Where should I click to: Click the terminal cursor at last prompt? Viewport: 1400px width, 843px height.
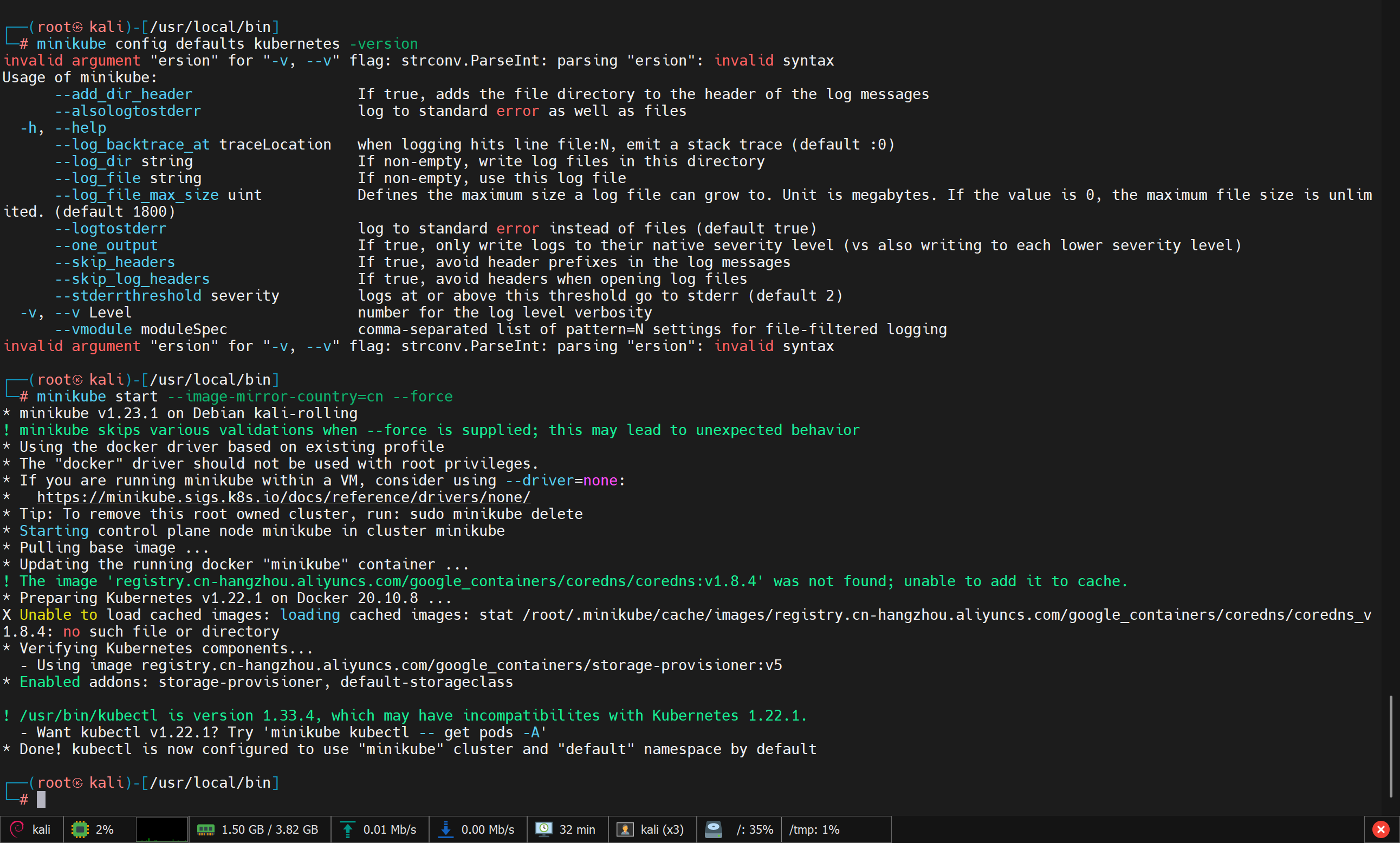[41, 799]
